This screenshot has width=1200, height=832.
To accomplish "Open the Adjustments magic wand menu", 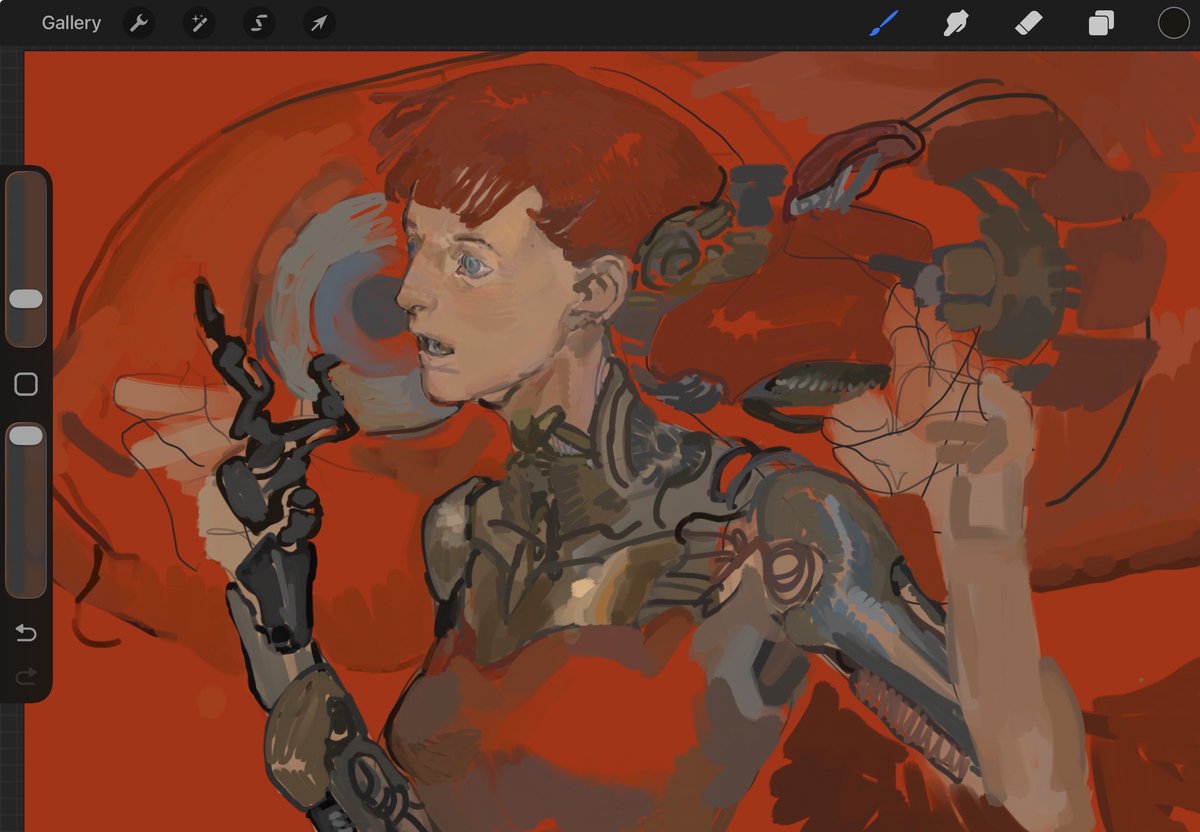I will click(x=199, y=23).
